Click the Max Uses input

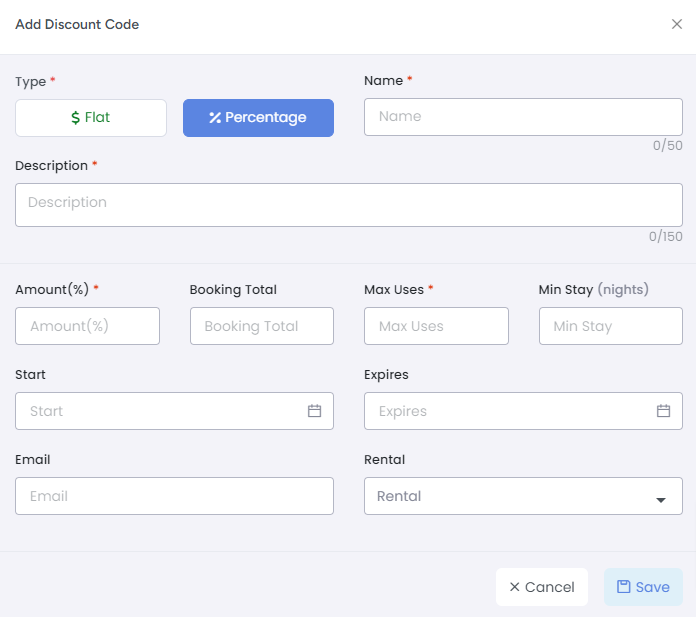[x=436, y=326]
